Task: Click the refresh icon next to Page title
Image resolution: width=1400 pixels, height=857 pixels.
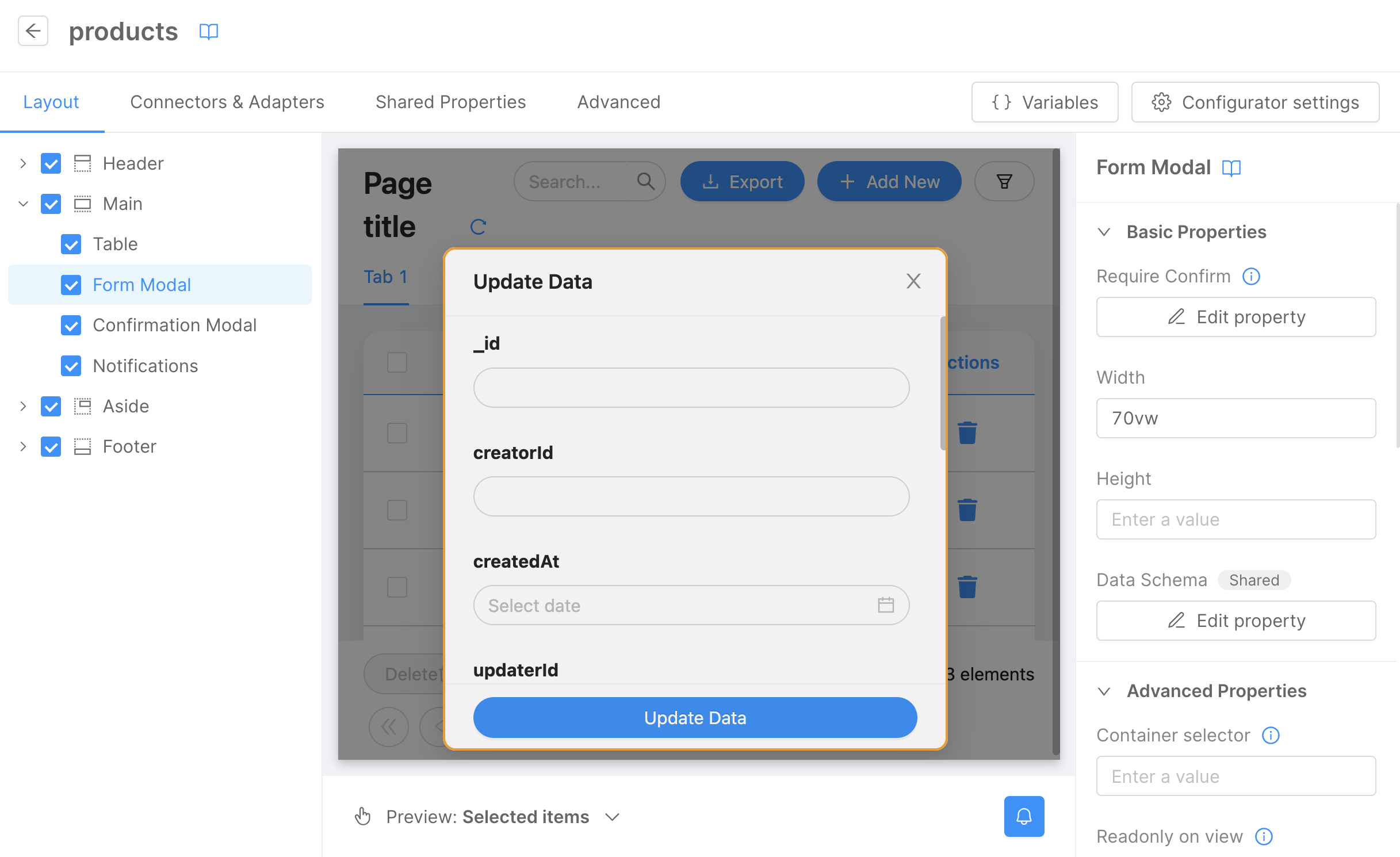Action: 478,226
